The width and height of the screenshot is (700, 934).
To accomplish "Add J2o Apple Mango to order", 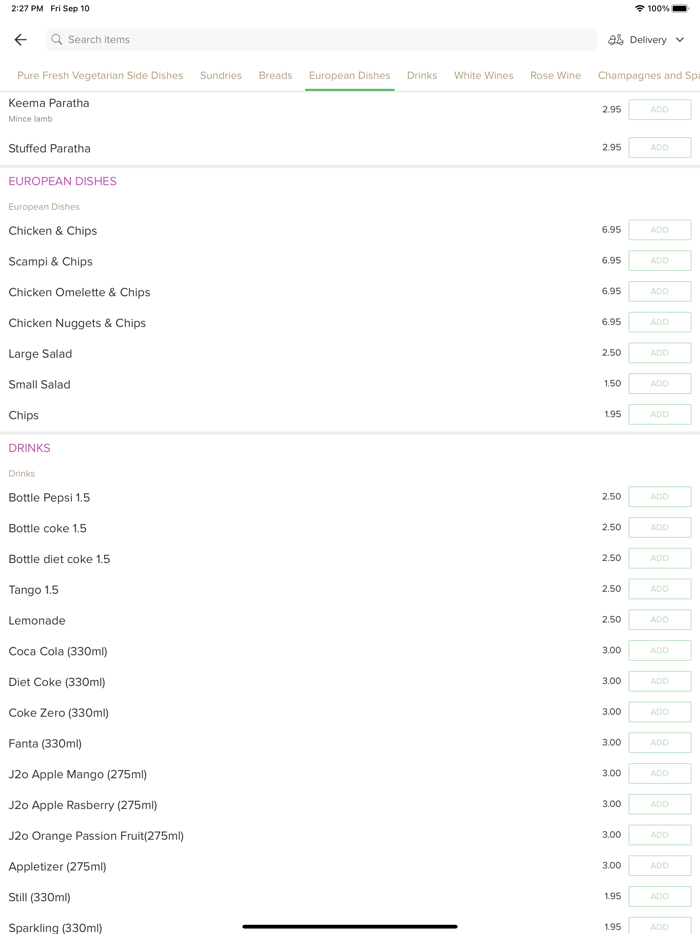I will [x=659, y=774].
